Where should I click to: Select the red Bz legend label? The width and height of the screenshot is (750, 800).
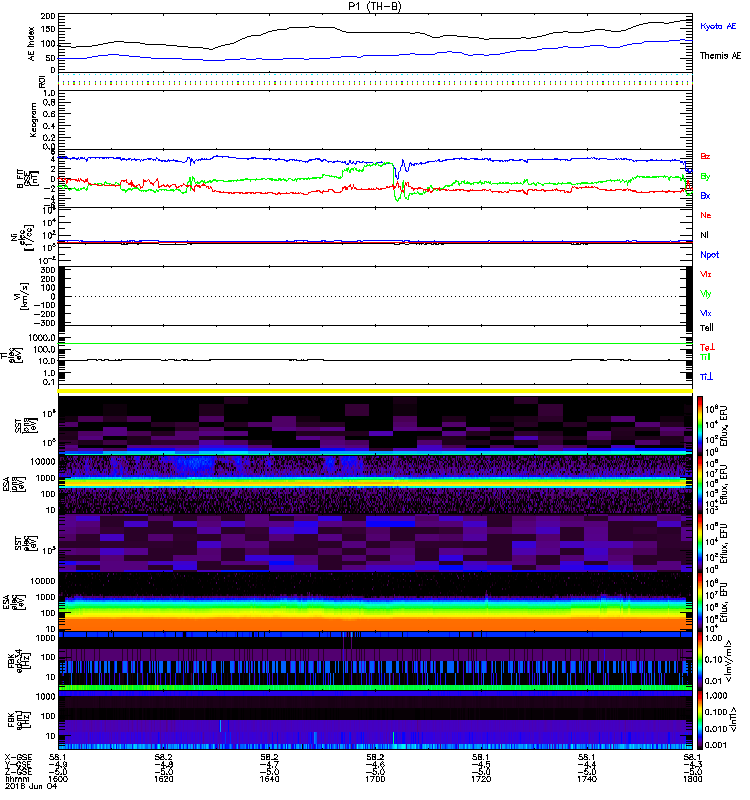(705, 157)
